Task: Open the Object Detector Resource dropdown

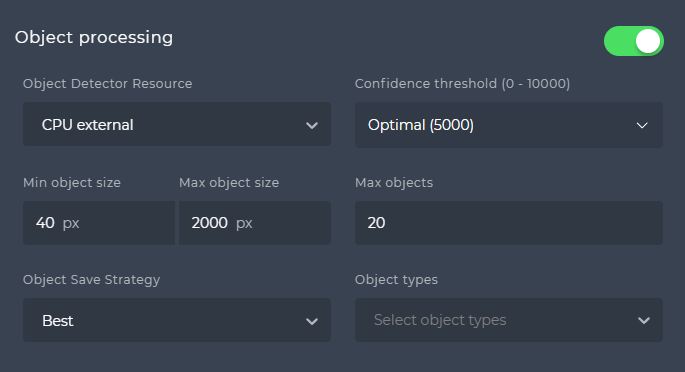Action: click(177, 124)
